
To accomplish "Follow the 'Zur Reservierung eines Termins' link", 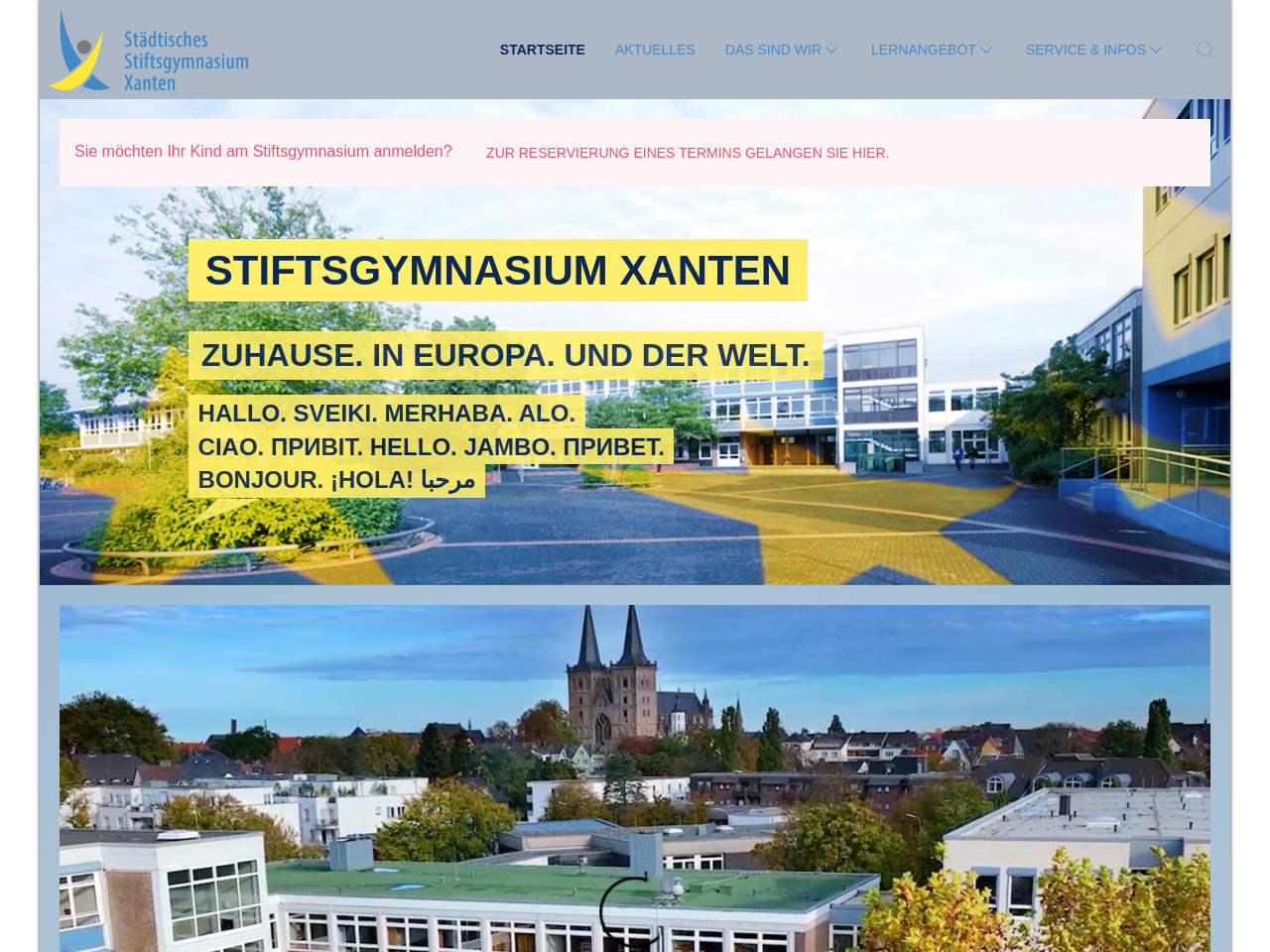I will pos(687,153).
